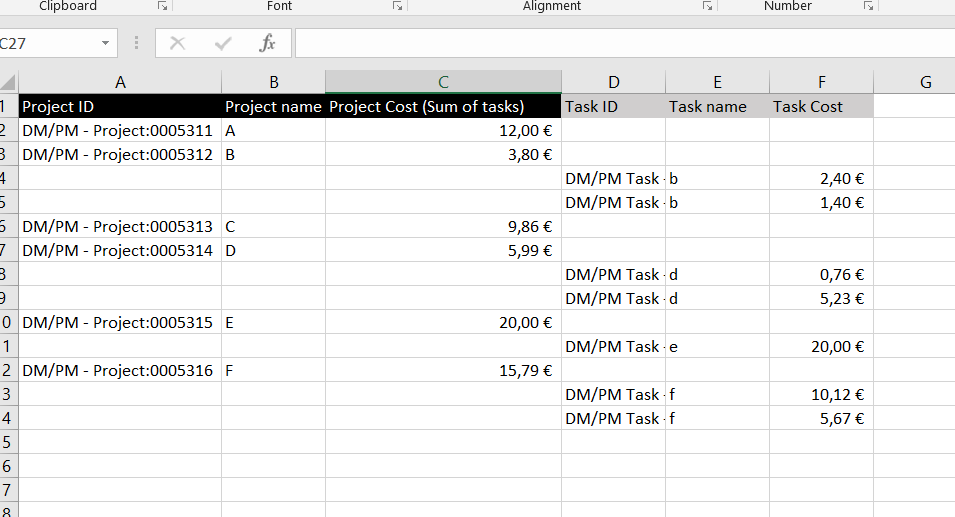The width and height of the screenshot is (955, 517).
Task: Select DM/PM Task cell beside 5,67 €
Action: point(613,418)
